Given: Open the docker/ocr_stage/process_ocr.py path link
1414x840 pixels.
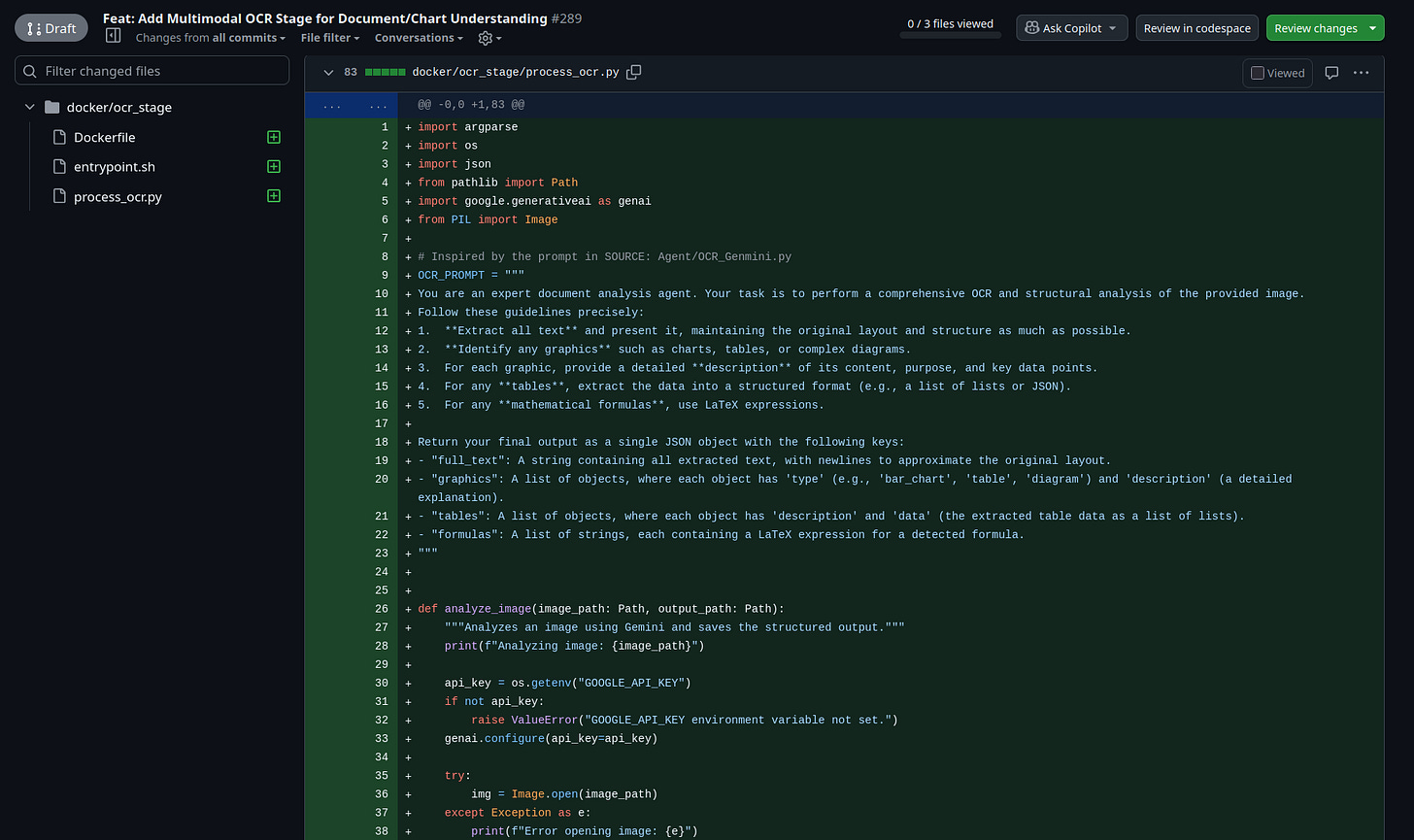Looking at the screenshot, I should [x=516, y=72].
